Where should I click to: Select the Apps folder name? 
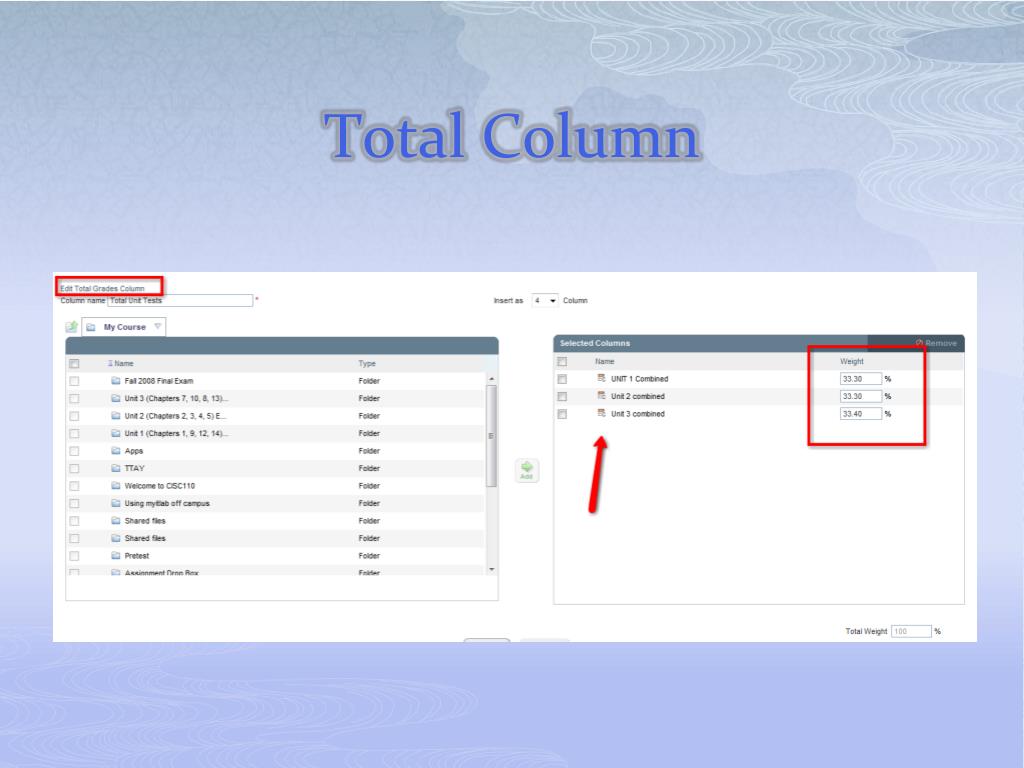(134, 451)
